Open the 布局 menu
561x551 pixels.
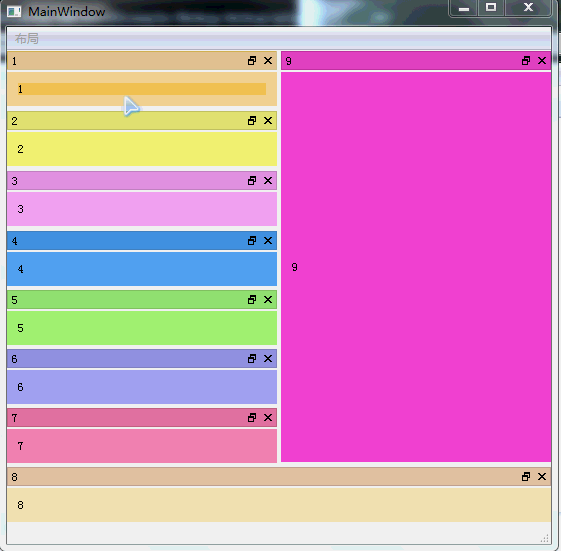(x=27, y=39)
